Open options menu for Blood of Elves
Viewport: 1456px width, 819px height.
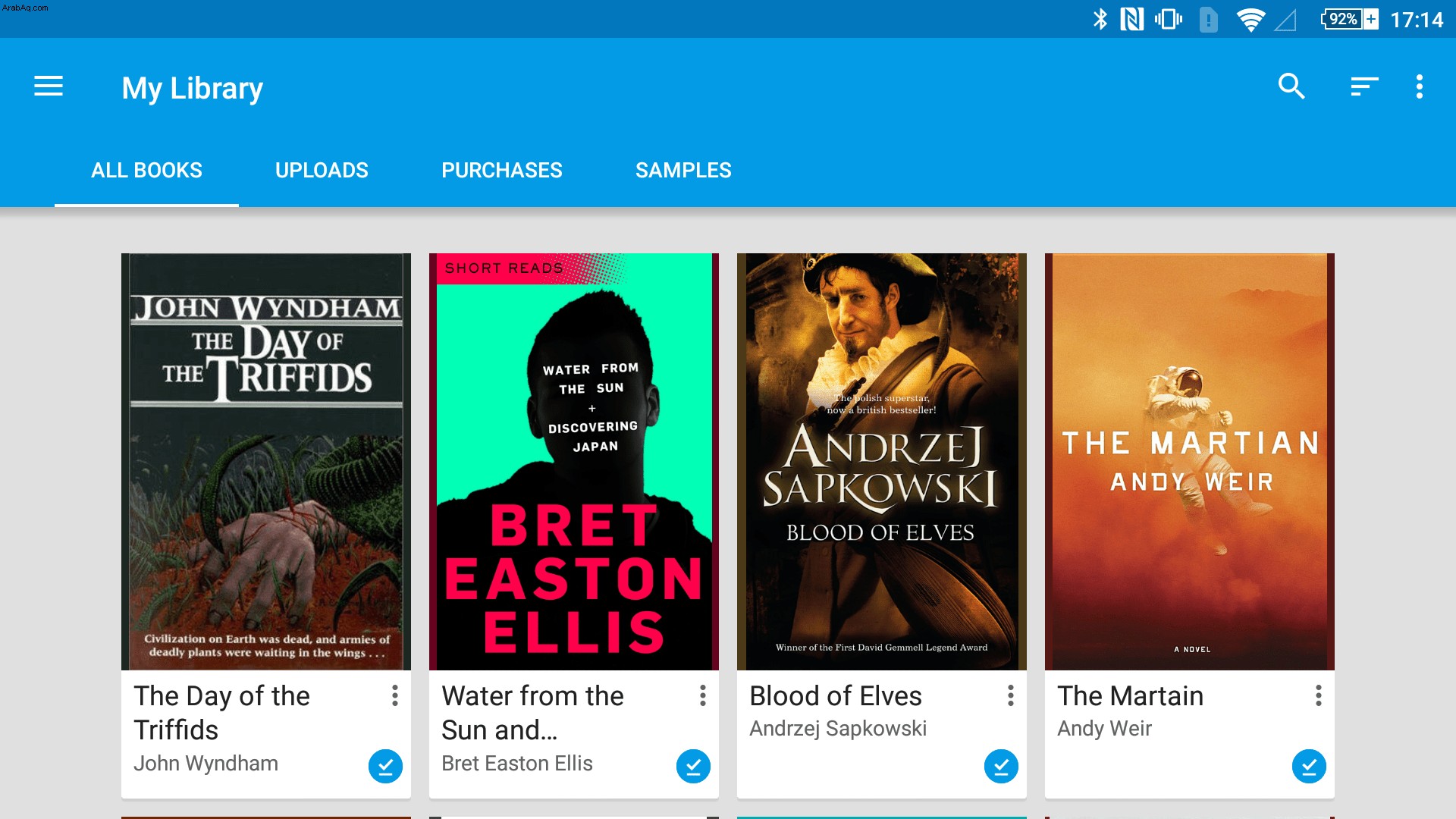(1011, 695)
